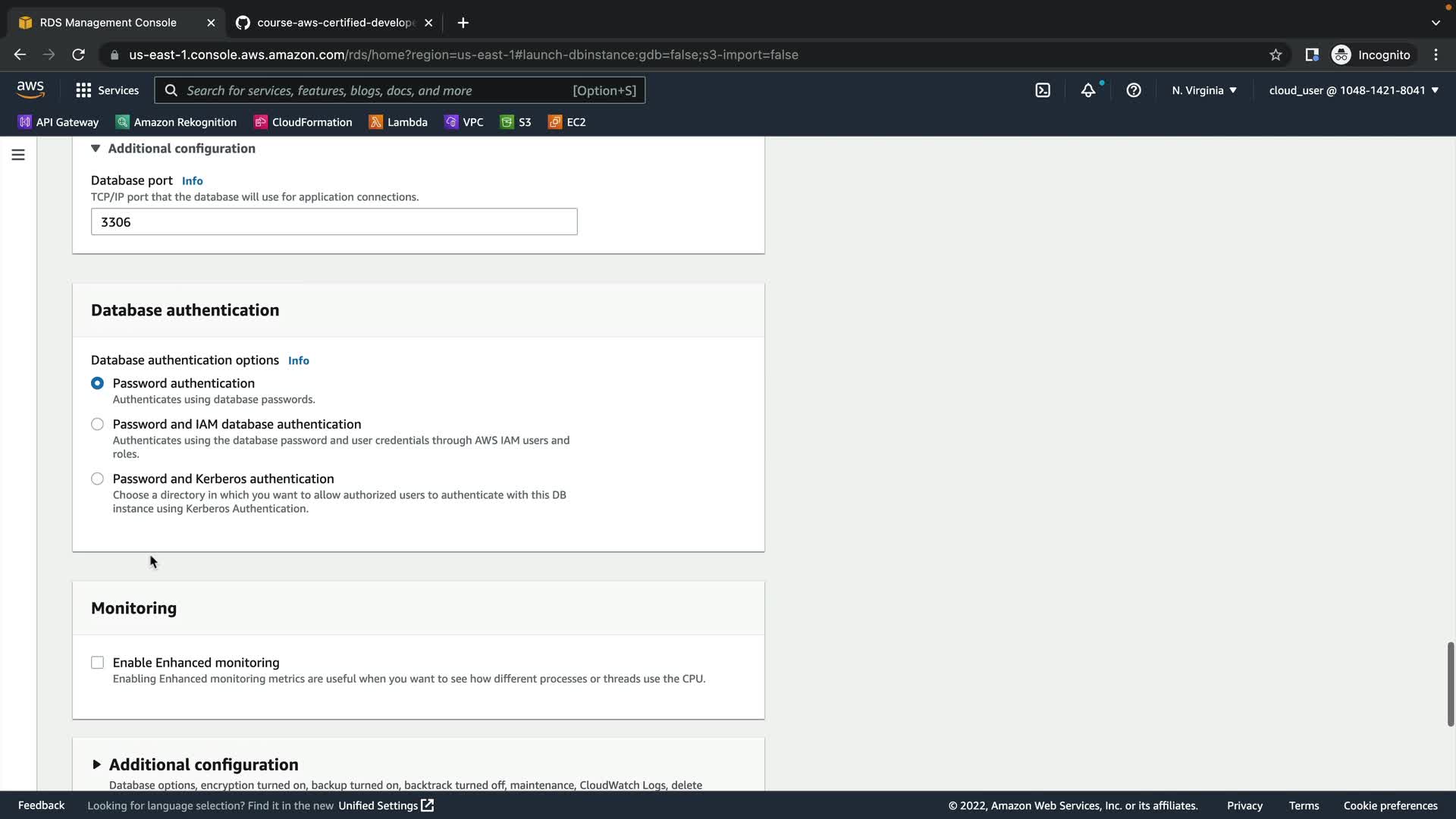The height and width of the screenshot is (819, 1456).
Task: Open AWS CloudShell icon in header
Action: (1043, 90)
